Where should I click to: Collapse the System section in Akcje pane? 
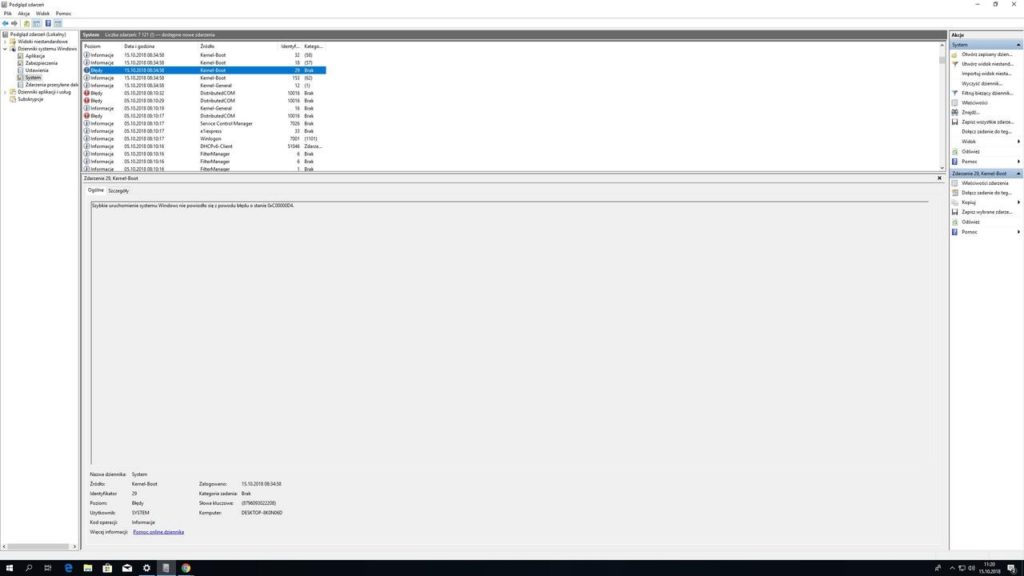pyautogui.click(x=1018, y=44)
